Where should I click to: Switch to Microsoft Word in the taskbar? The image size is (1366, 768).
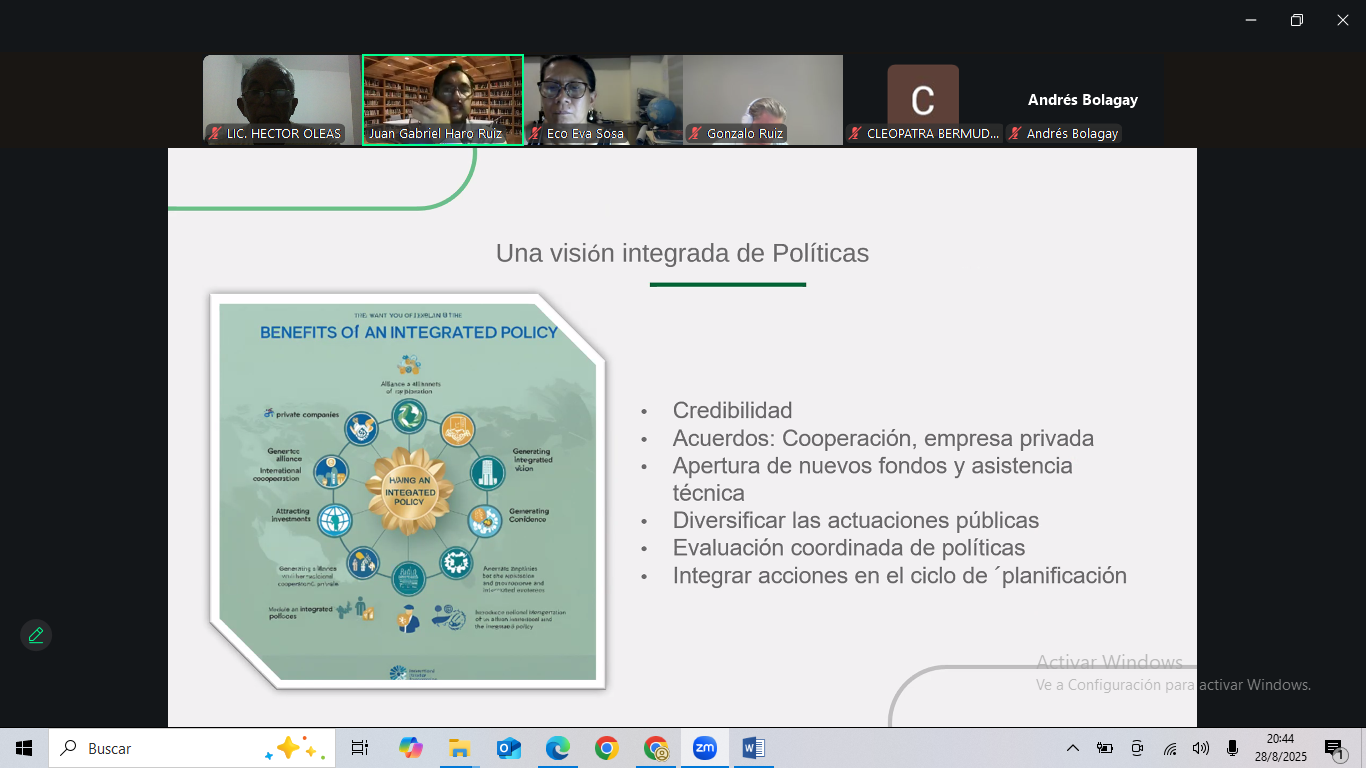753,748
